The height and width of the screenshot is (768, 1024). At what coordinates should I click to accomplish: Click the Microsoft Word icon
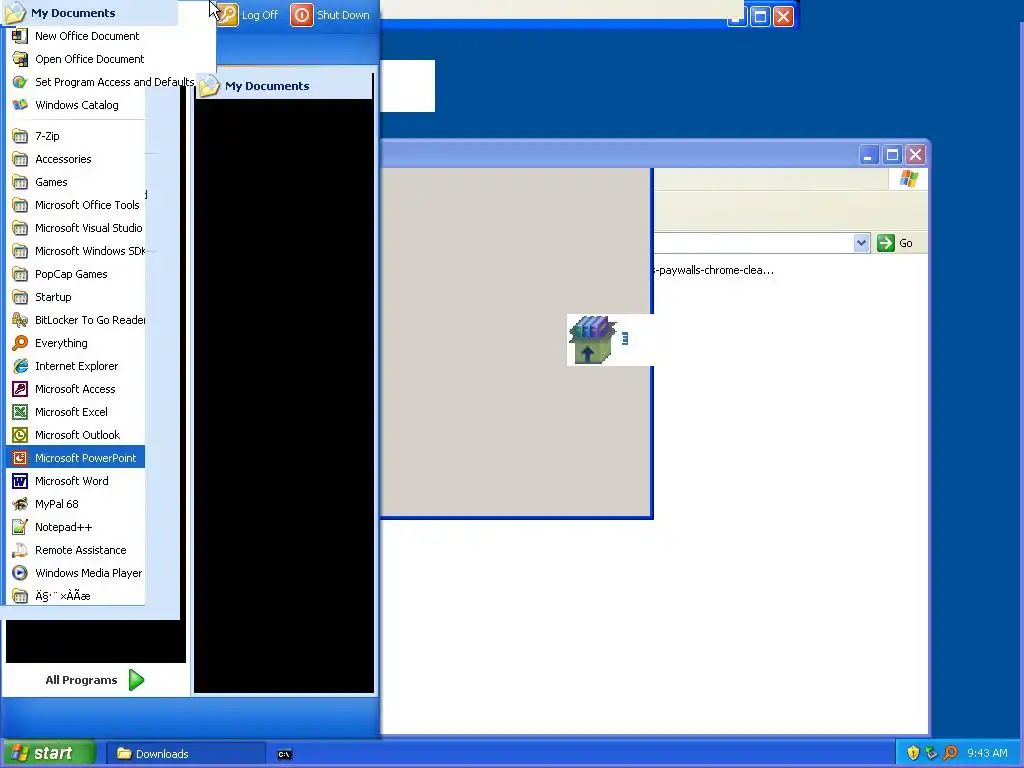(20, 481)
